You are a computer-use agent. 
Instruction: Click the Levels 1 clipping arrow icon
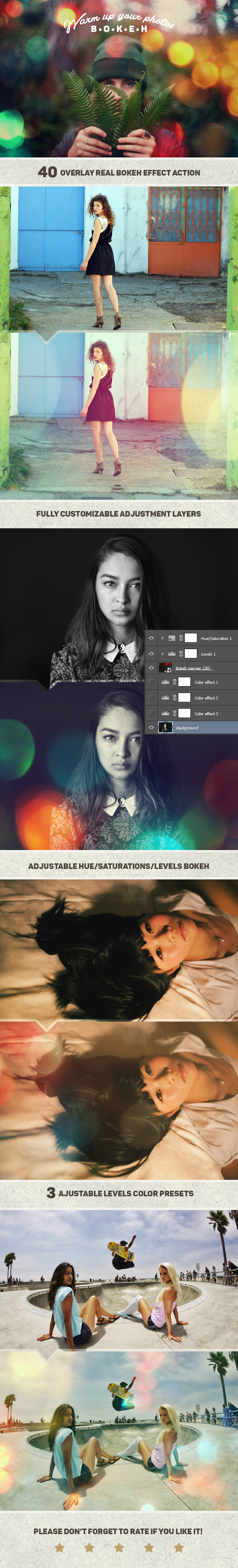pyautogui.click(x=163, y=654)
